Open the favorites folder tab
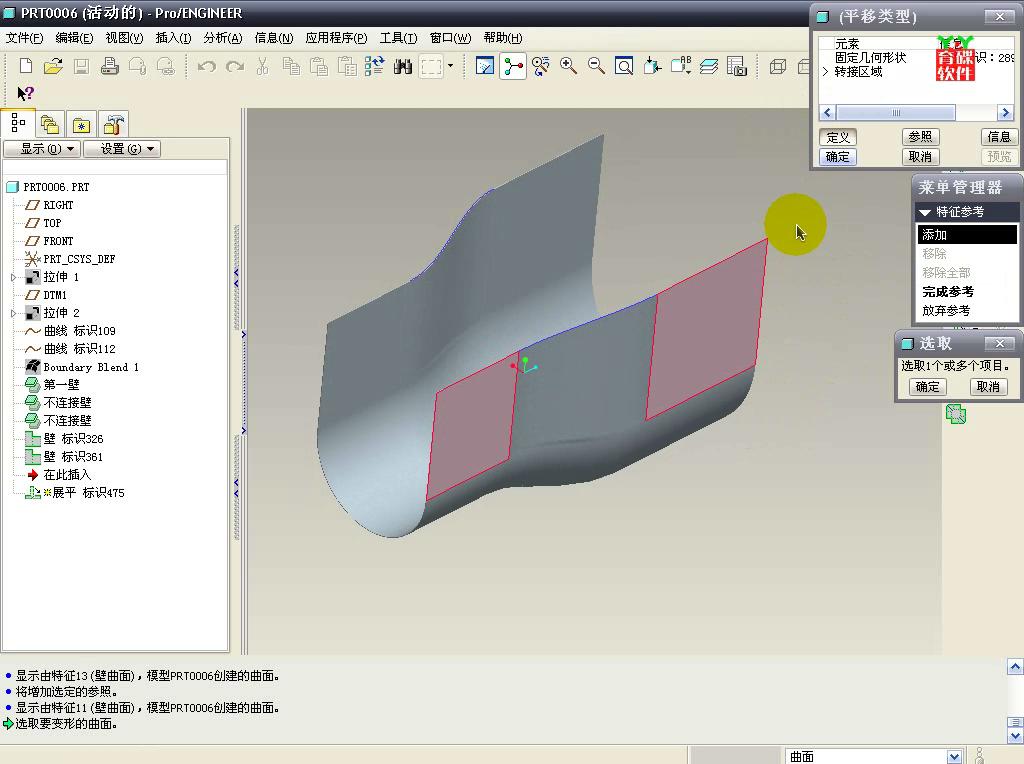1024x764 pixels. click(x=81, y=124)
